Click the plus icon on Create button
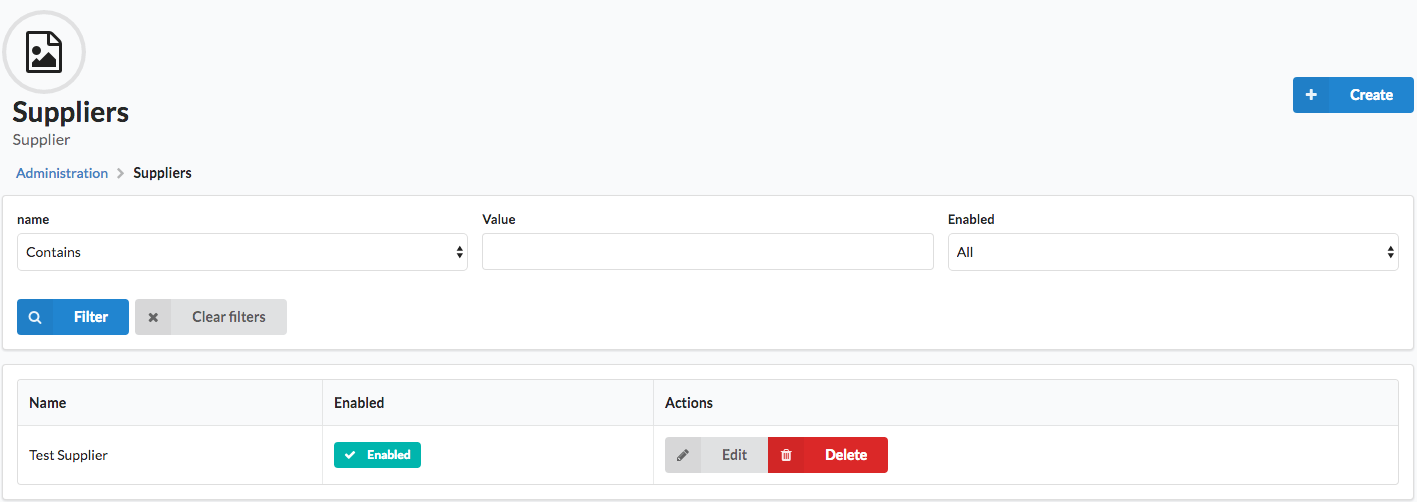 [x=1311, y=95]
